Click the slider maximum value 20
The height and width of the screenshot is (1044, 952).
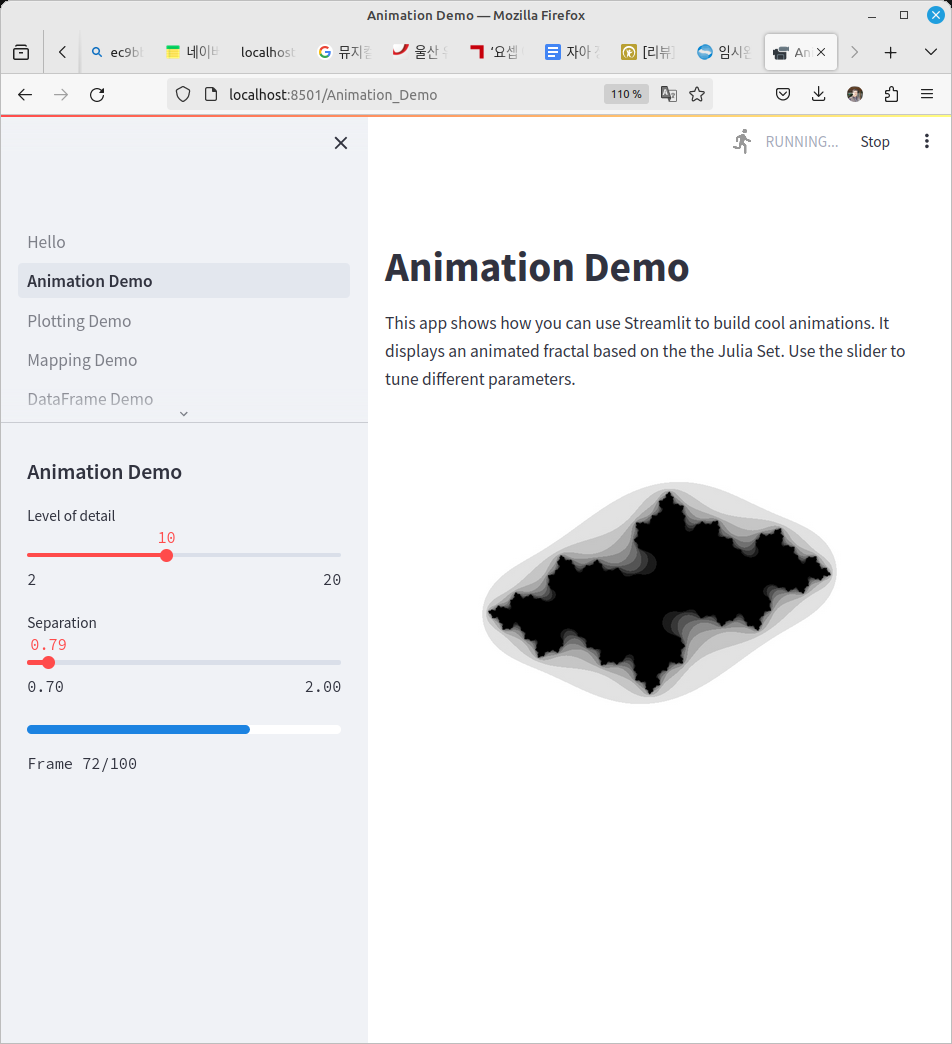coord(332,580)
